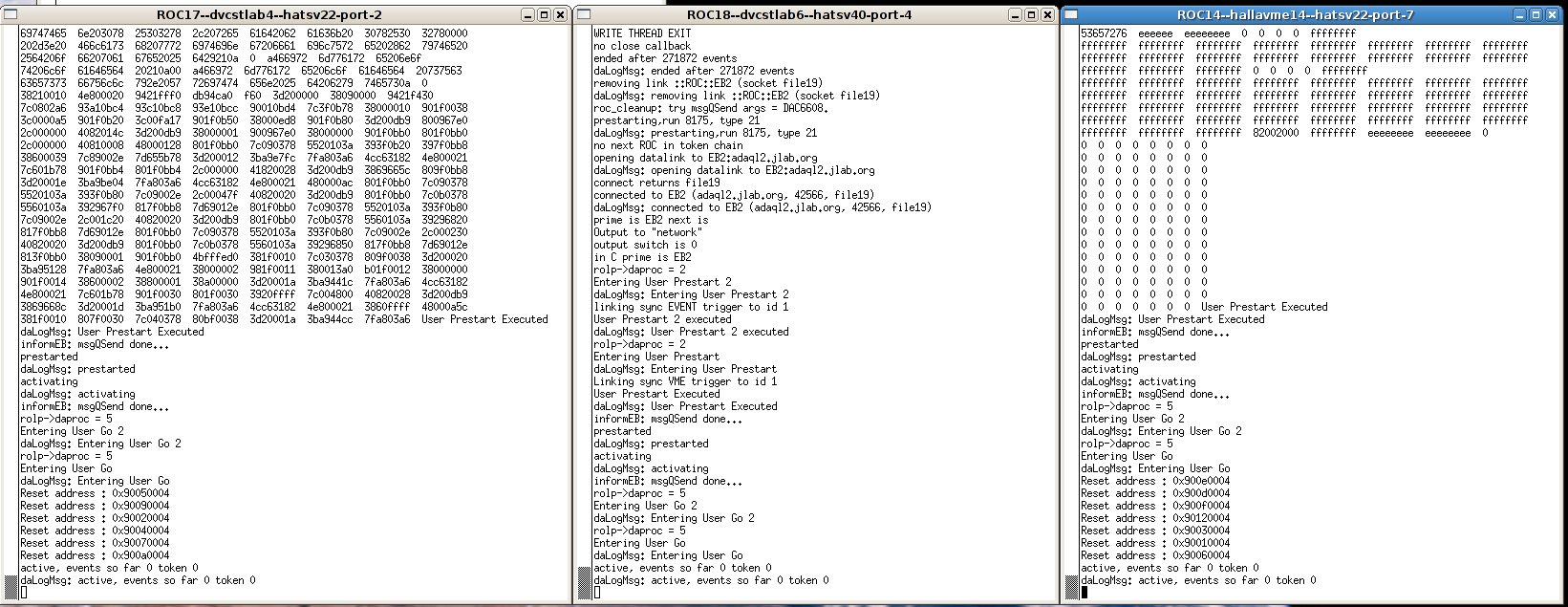The image size is (1568, 607).
Task: Click 'Reset address : 0x90060004' in ROC14
Action: click(x=1155, y=555)
